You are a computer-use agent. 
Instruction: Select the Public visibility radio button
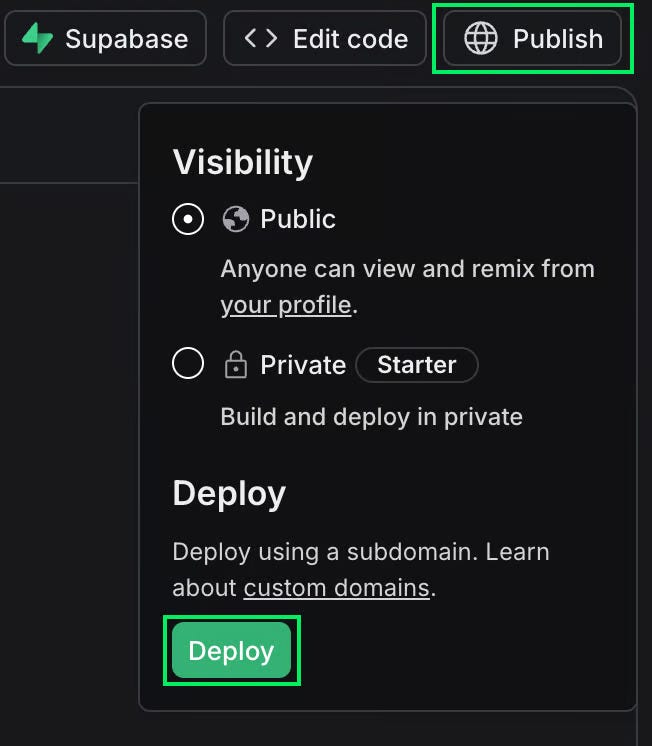[188, 219]
